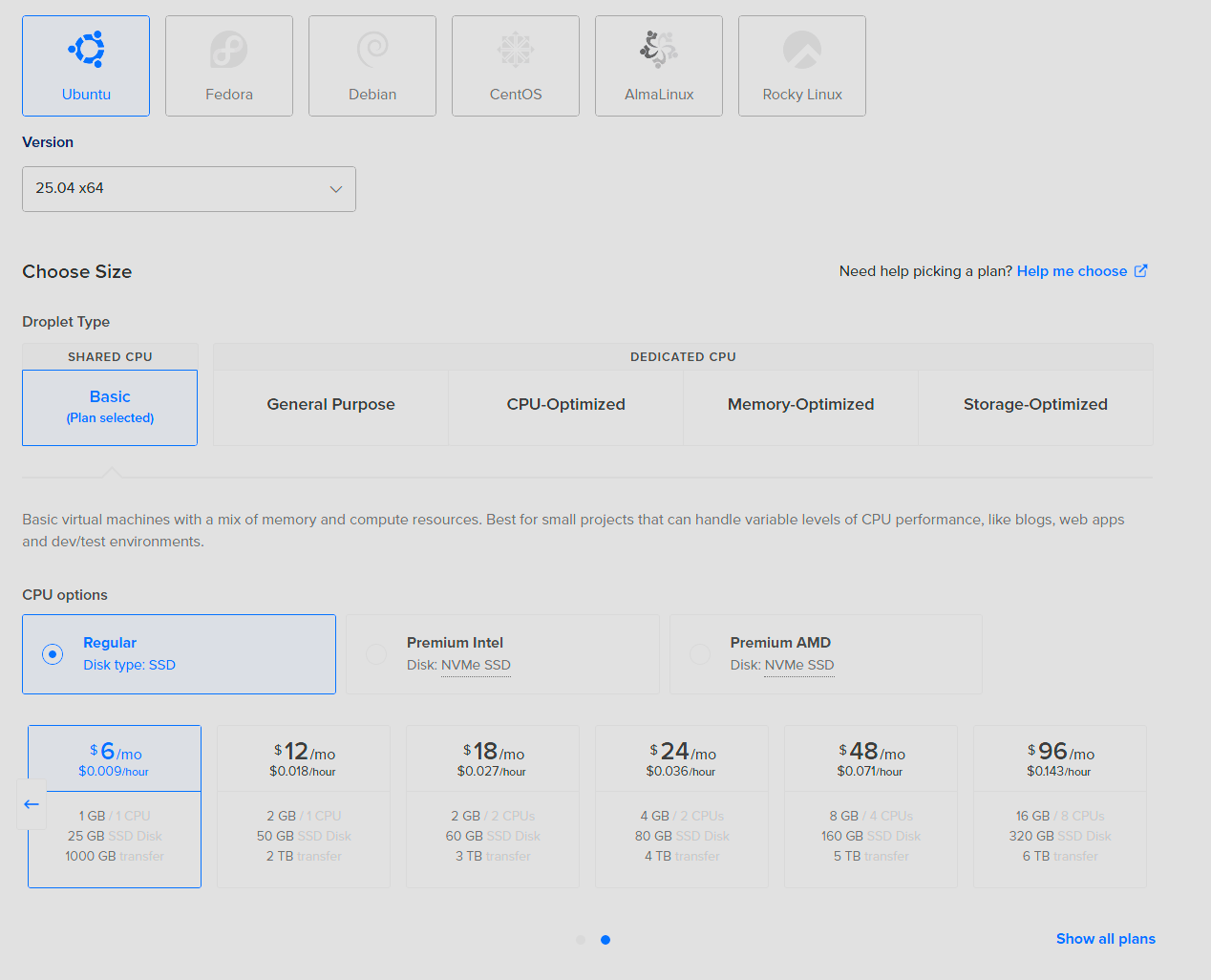Viewport: 1211px width, 980px height.
Task: Go to first carousel page dot
Action: pyautogui.click(x=581, y=940)
